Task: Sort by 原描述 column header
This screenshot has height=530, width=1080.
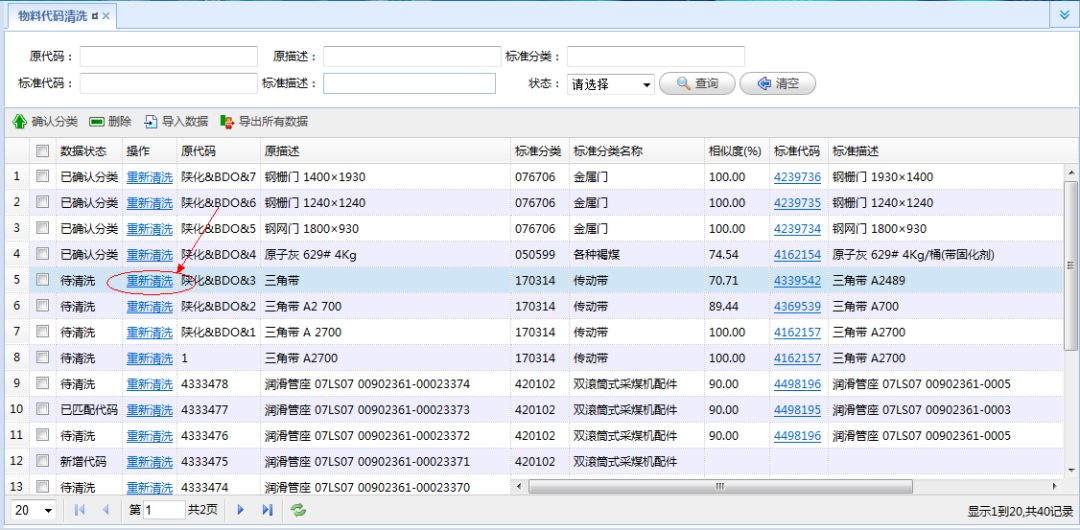Action: pyautogui.click(x=386, y=151)
